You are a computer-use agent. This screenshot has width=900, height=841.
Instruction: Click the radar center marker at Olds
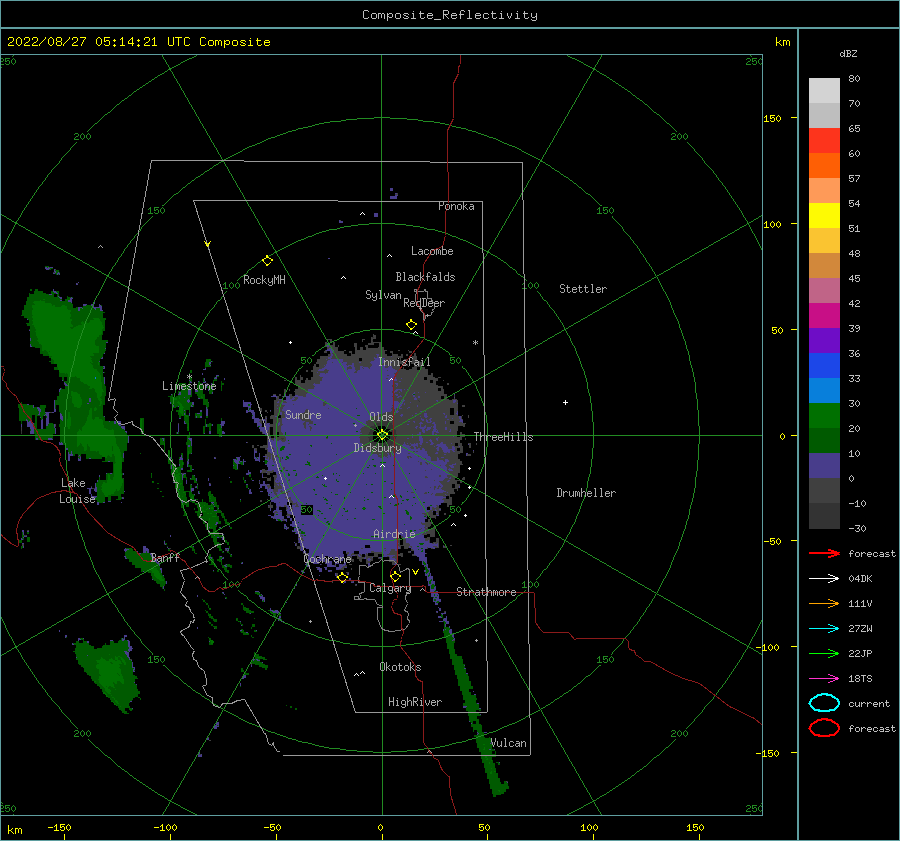382,435
